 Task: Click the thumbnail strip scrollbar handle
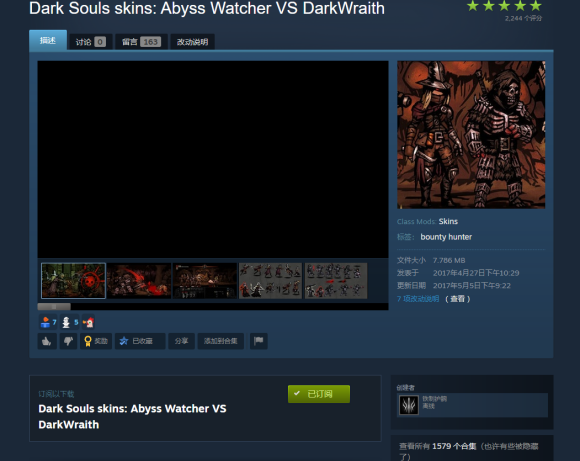coord(54,307)
